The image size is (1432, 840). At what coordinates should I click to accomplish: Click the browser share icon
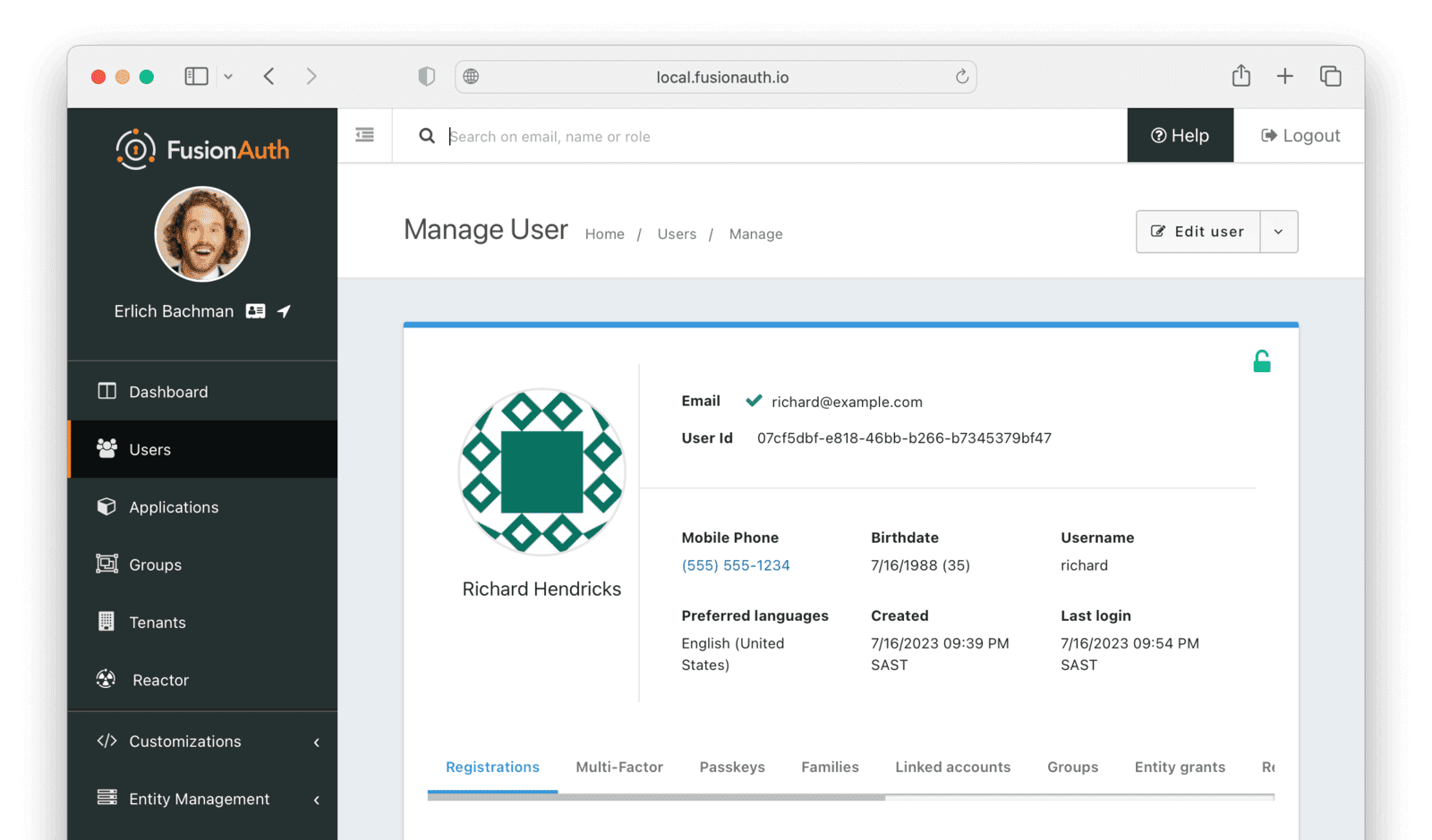[x=1241, y=75]
